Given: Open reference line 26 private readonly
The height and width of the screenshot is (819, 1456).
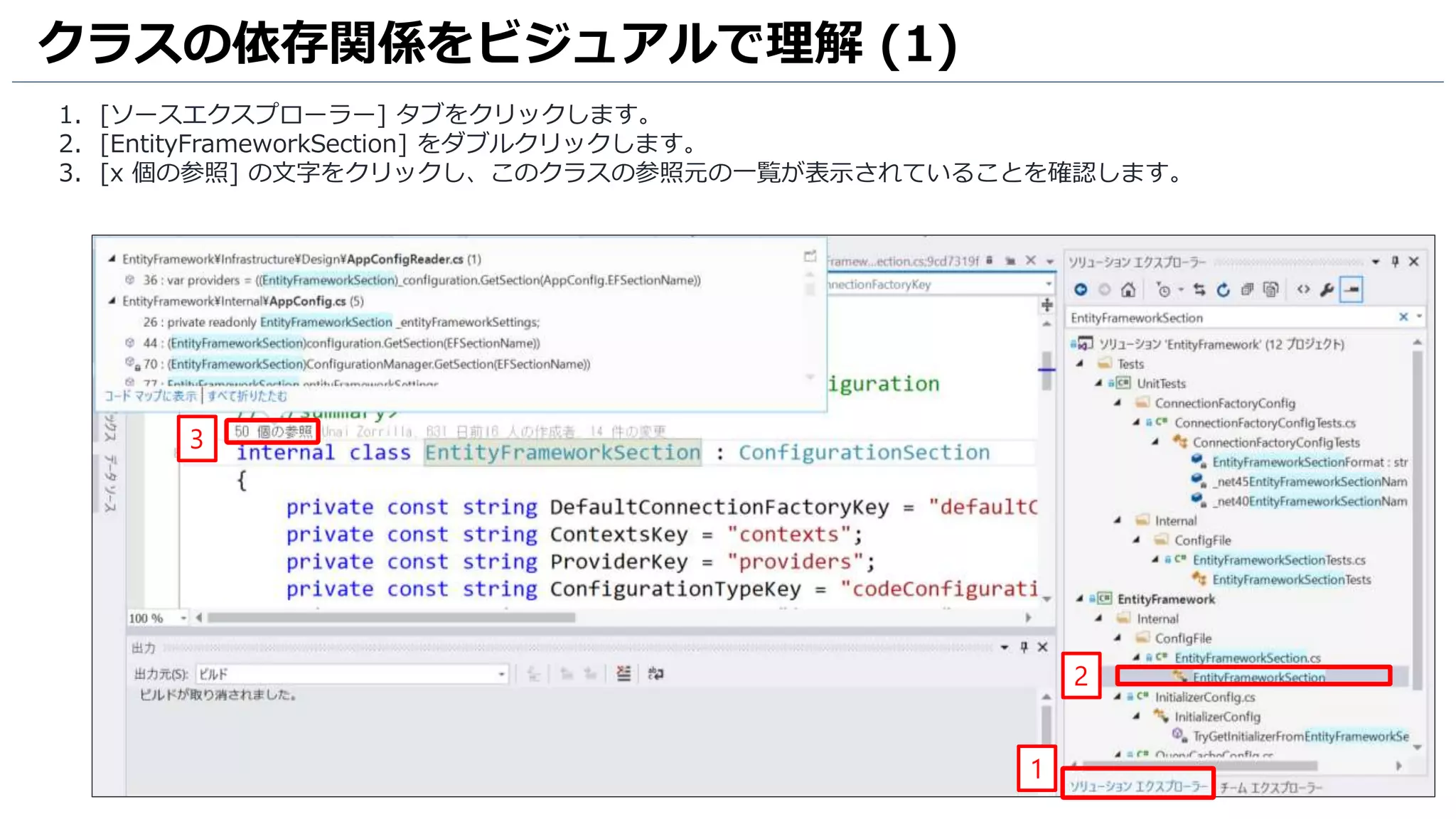Looking at the screenshot, I should coord(341,322).
